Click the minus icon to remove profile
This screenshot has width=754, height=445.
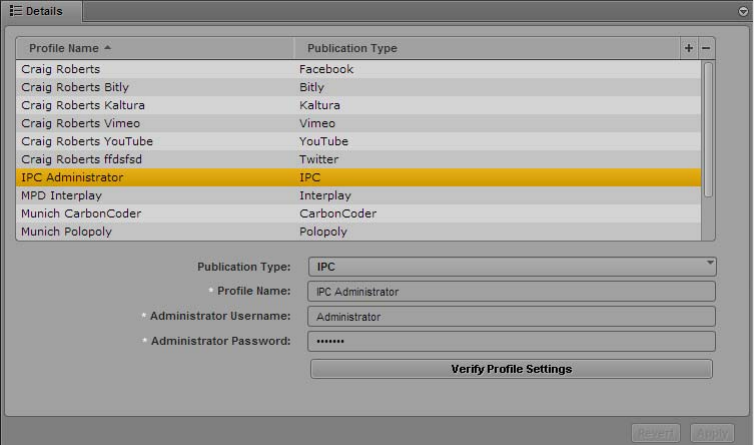coord(706,48)
